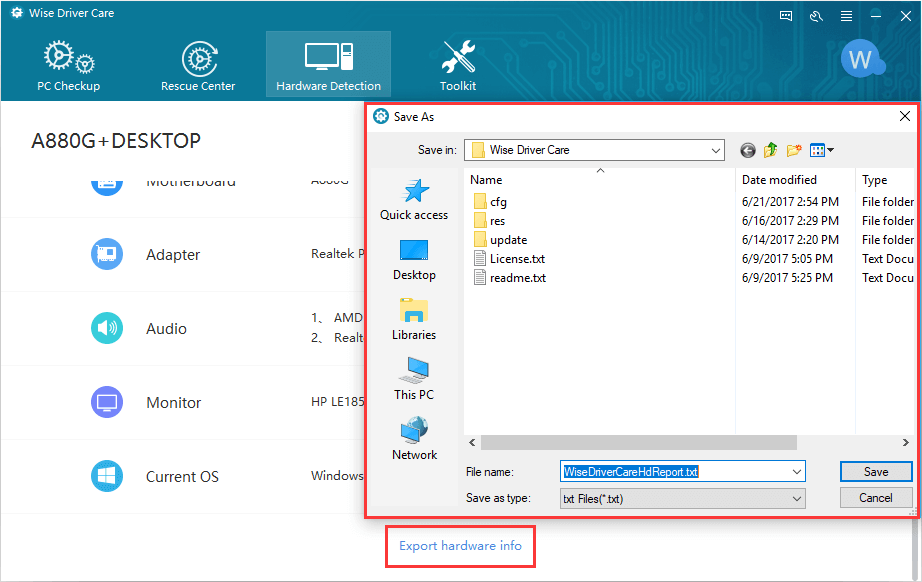Go up one folder level

770,150
